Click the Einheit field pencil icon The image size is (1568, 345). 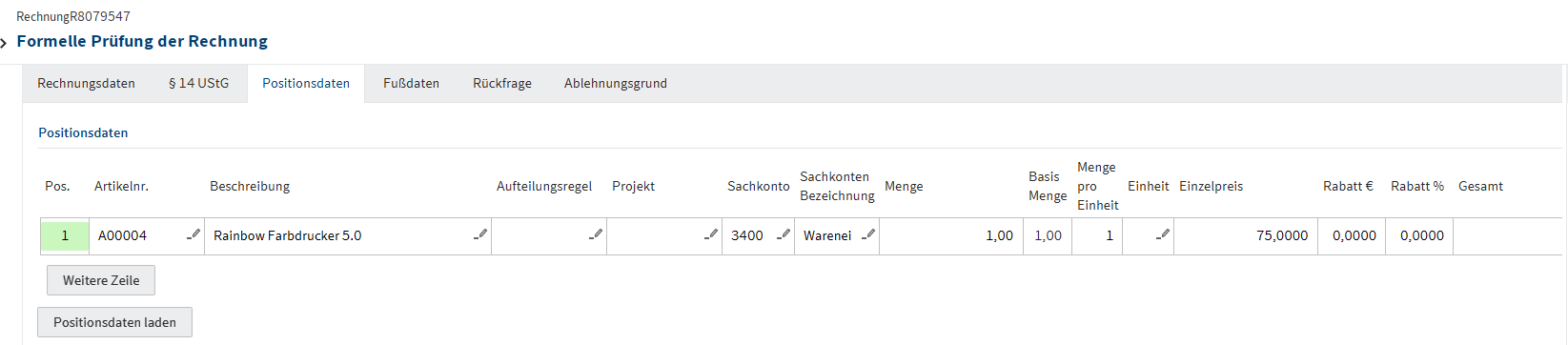coord(1163,233)
